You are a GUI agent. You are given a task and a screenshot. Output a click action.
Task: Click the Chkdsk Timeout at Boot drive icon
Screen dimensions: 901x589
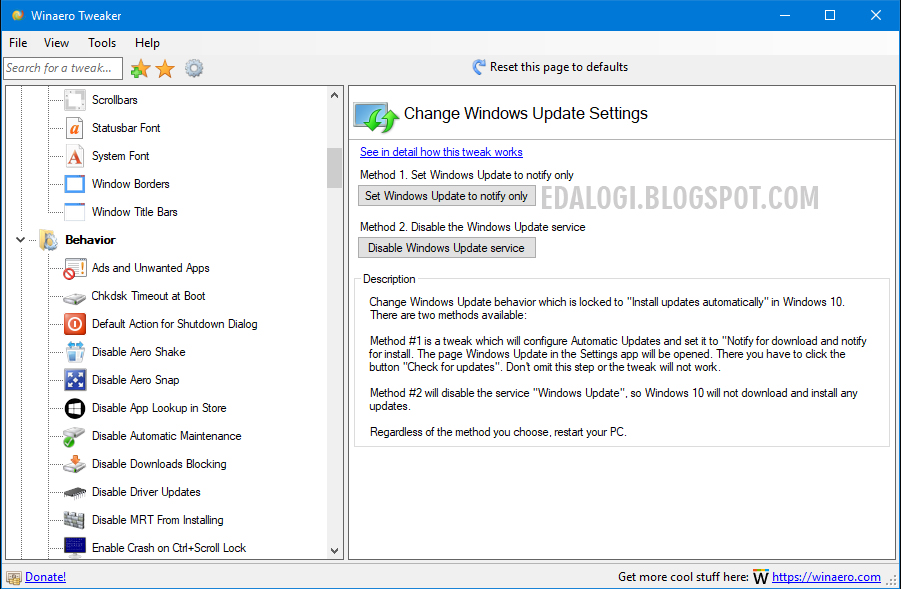pyautogui.click(x=75, y=297)
